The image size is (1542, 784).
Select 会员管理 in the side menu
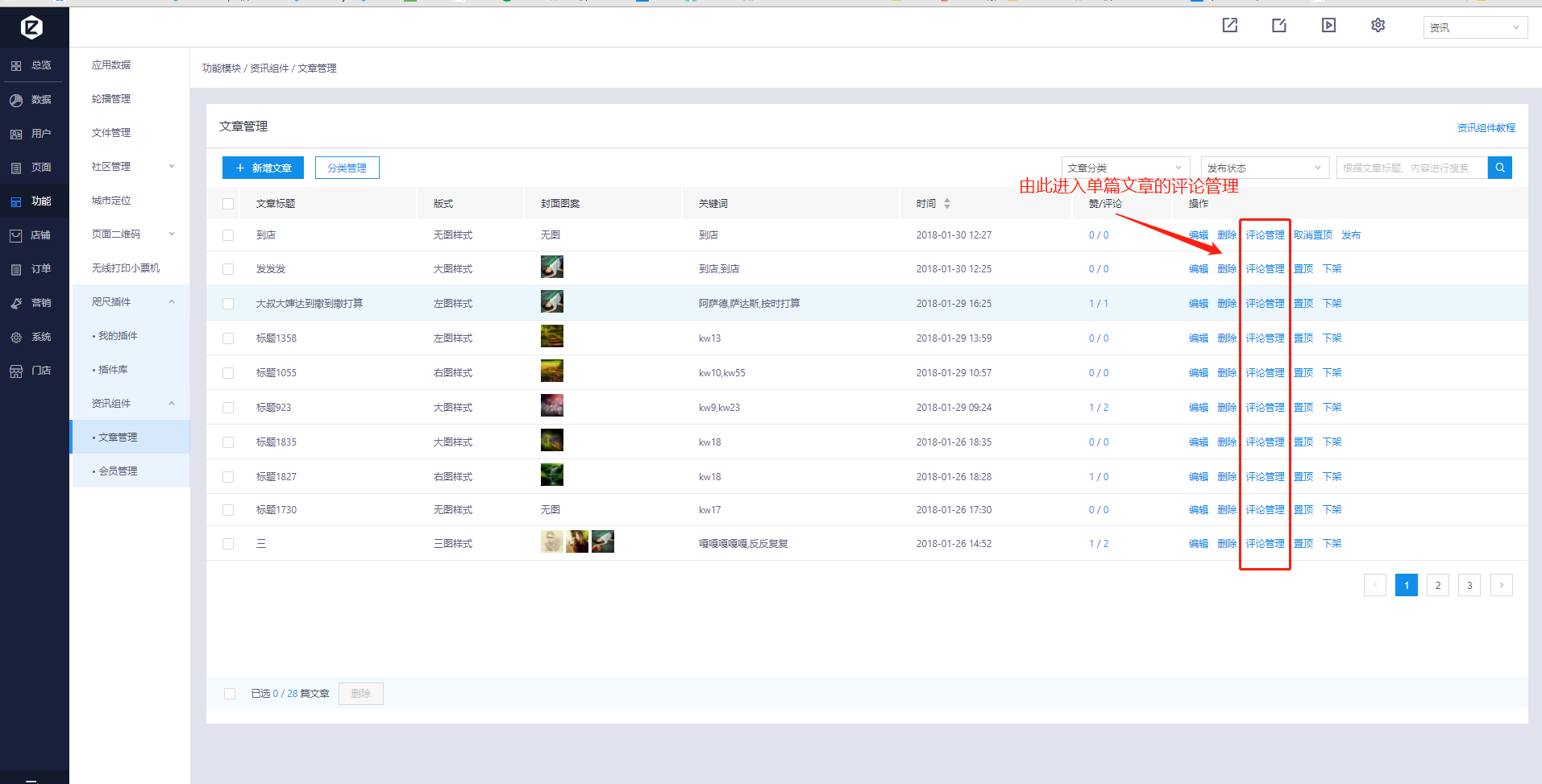[x=118, y=471]
